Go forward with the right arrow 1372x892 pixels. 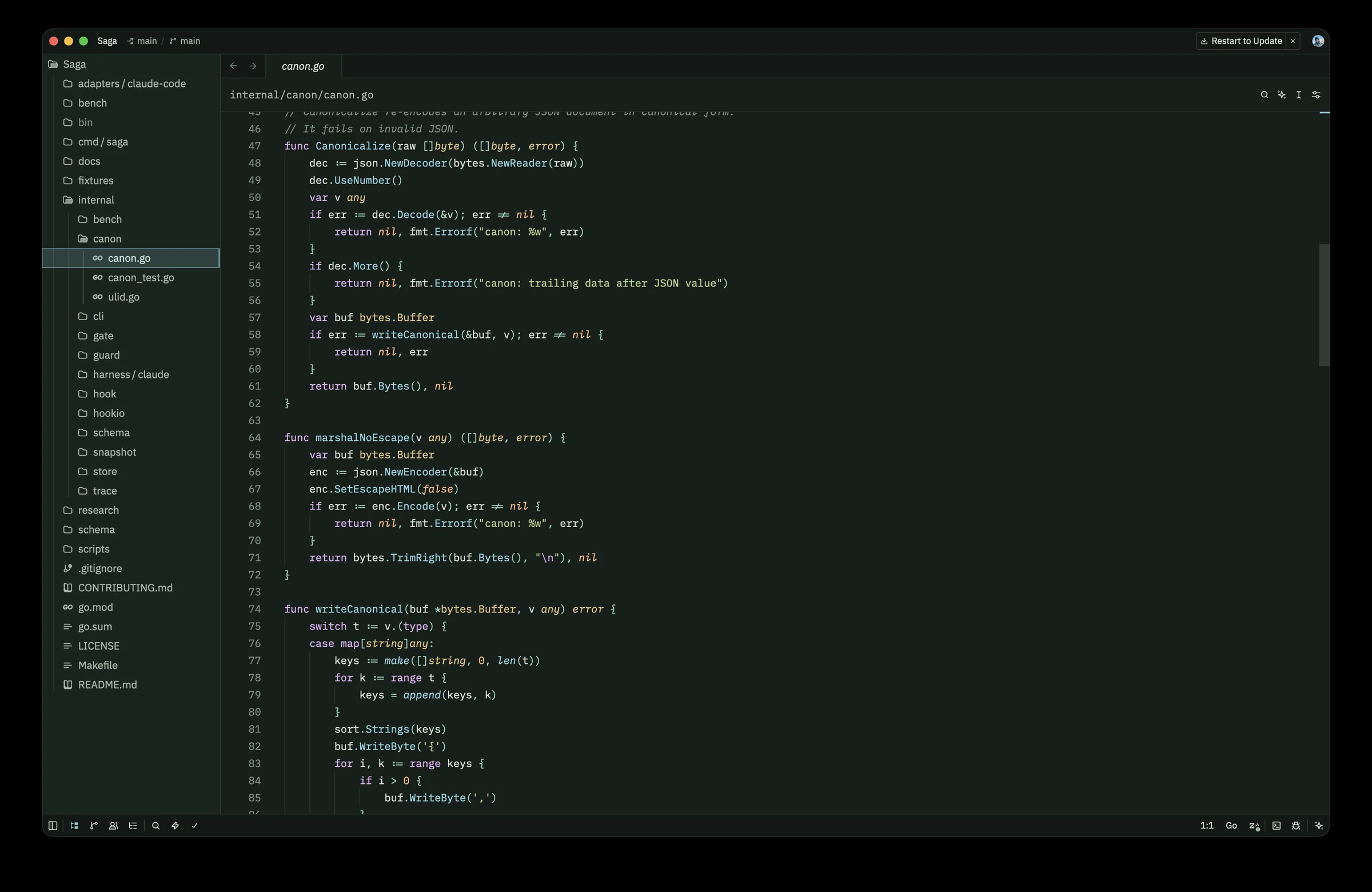tap(253, 66)
